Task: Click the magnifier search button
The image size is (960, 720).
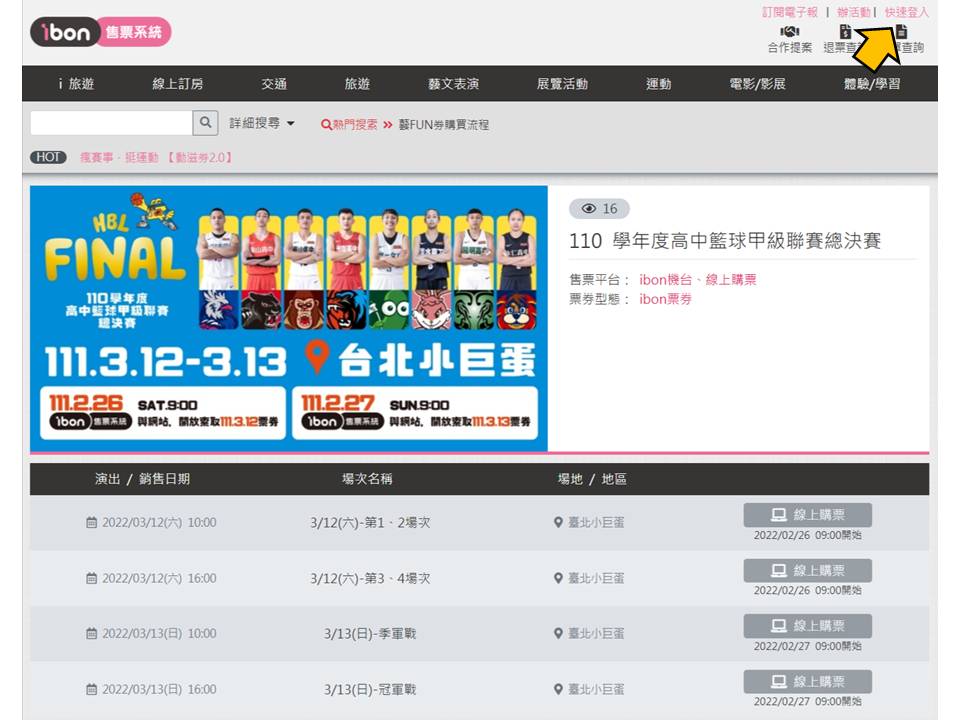Action: point(206,123)
